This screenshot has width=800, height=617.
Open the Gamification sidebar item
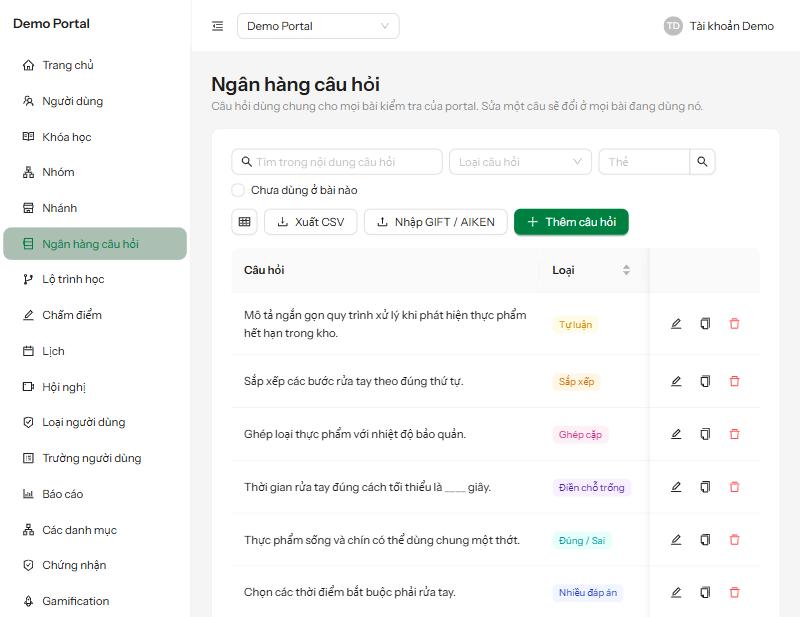(x=76, y=601)
